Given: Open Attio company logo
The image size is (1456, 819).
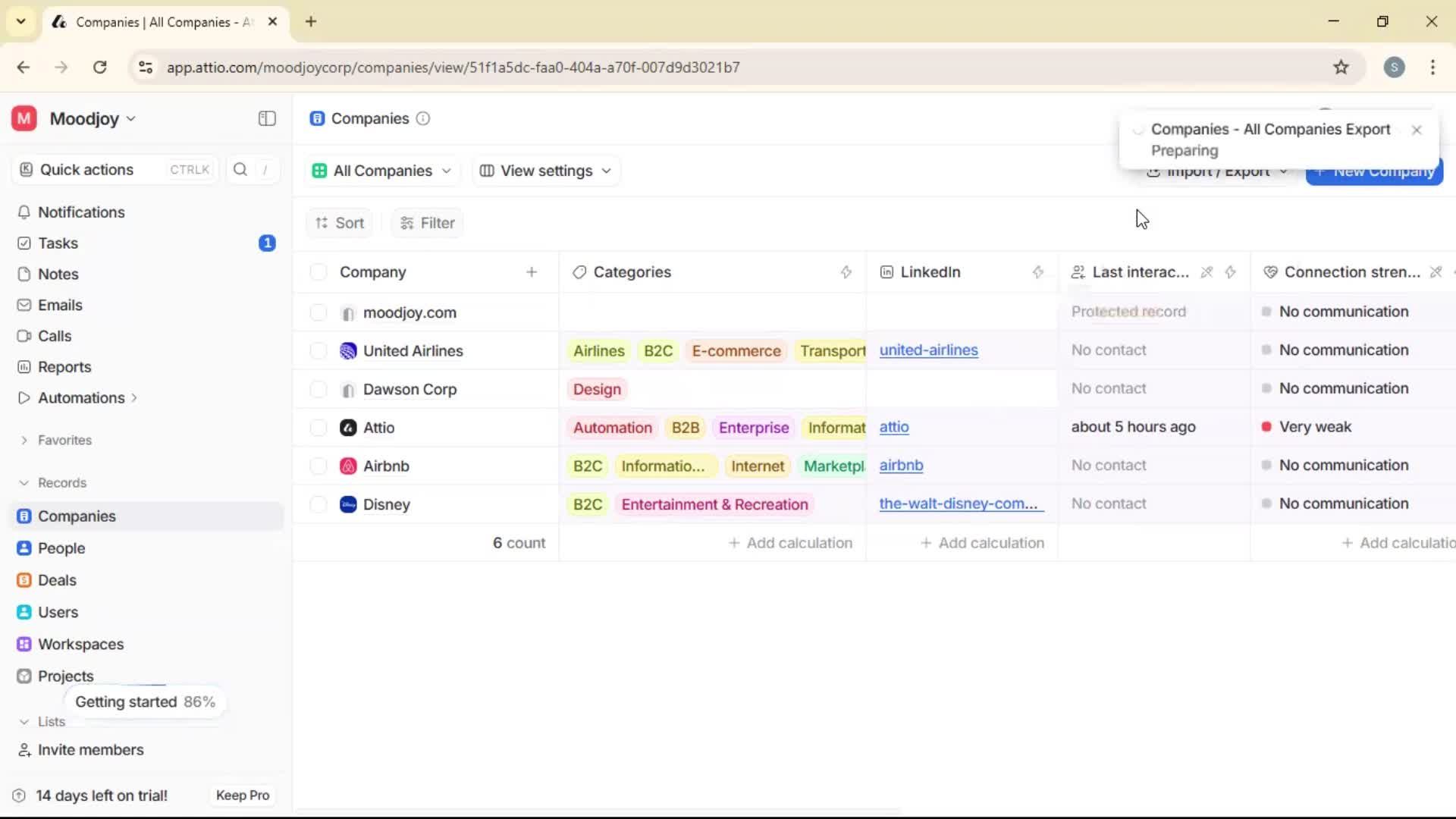Looking at the screenshot, I should 348,428.
